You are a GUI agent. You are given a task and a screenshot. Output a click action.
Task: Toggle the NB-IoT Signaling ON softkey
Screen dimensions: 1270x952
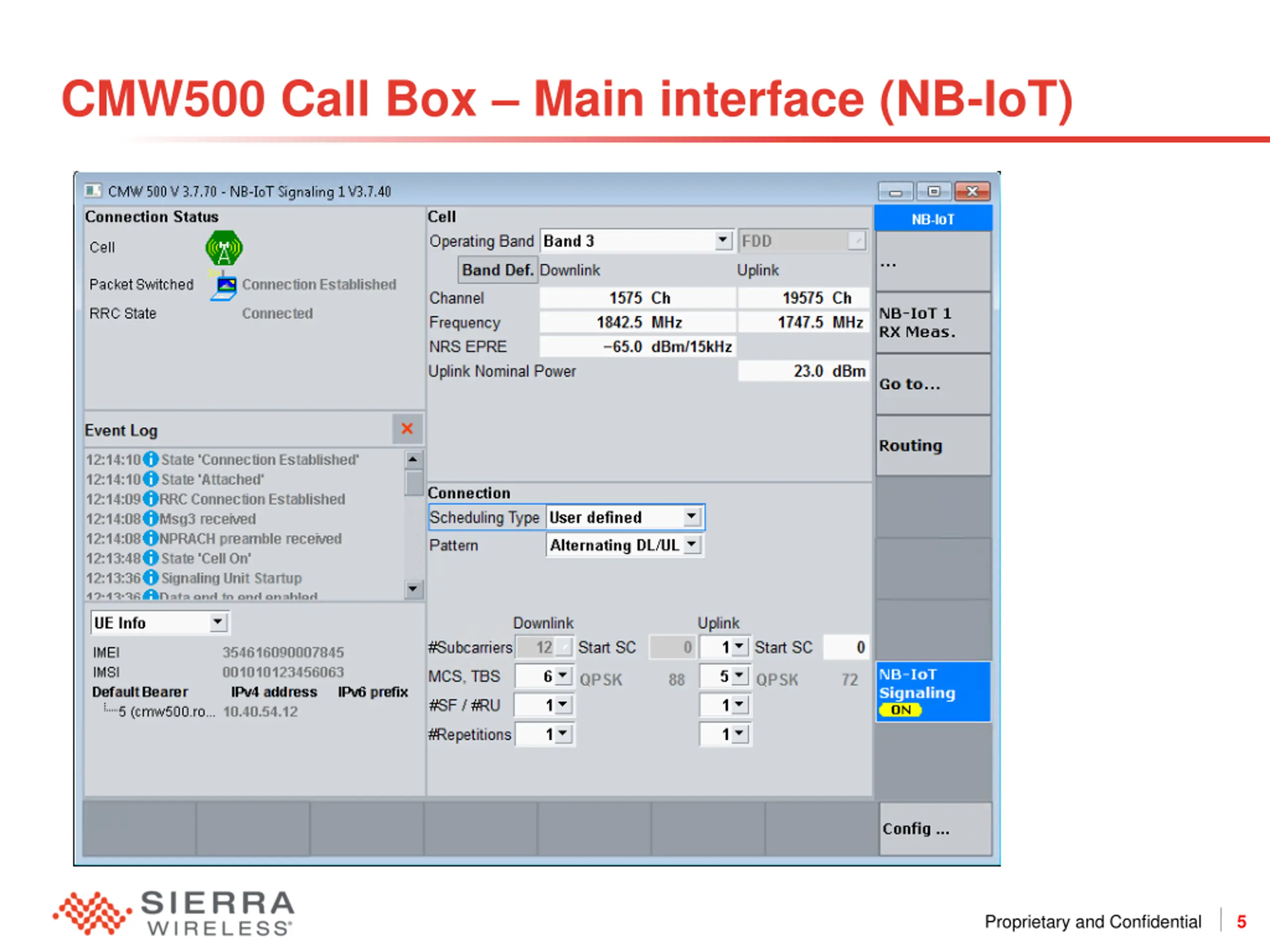(933, 692)
